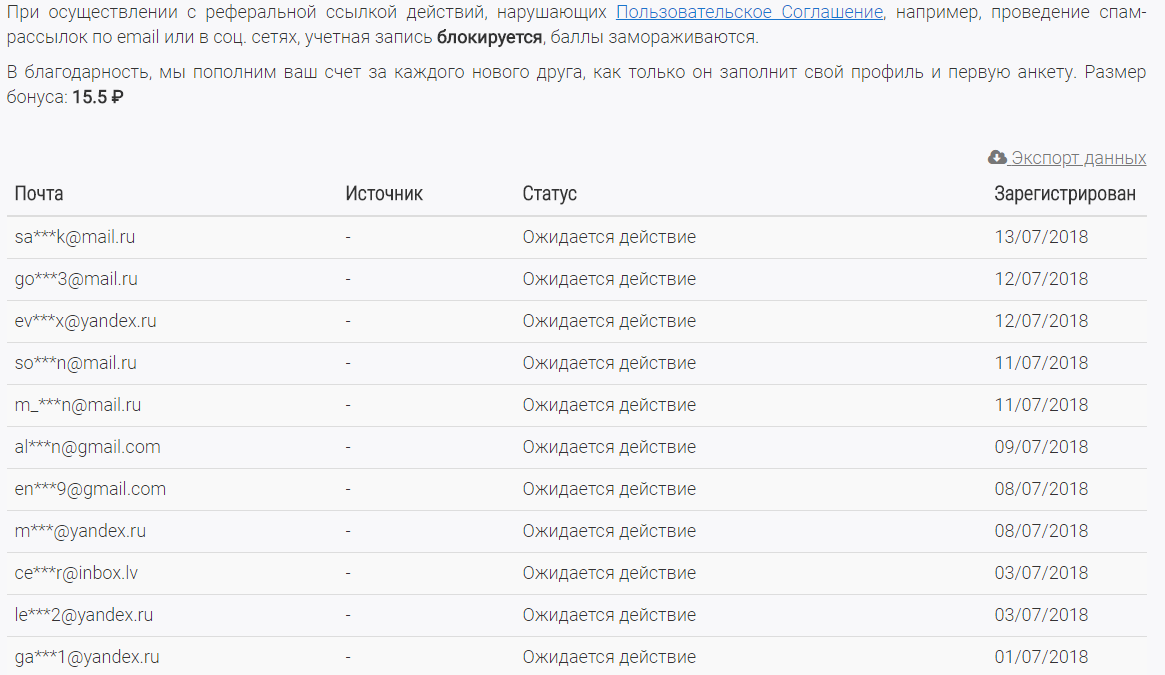
Task: Click the en***9@gmail.com email entry
Action: coord(90,489)
